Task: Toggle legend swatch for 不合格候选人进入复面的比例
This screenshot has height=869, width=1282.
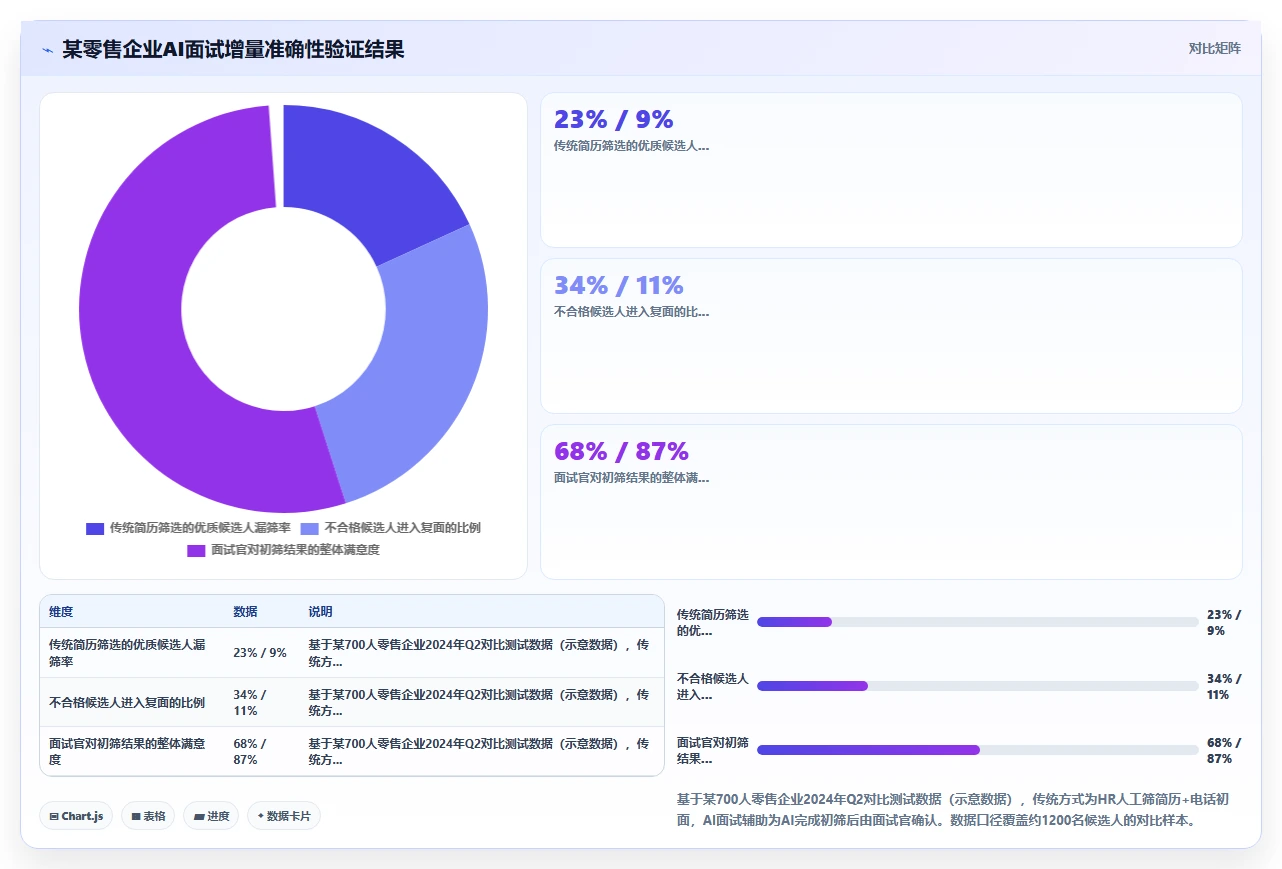Action: [x=310, y=528]
